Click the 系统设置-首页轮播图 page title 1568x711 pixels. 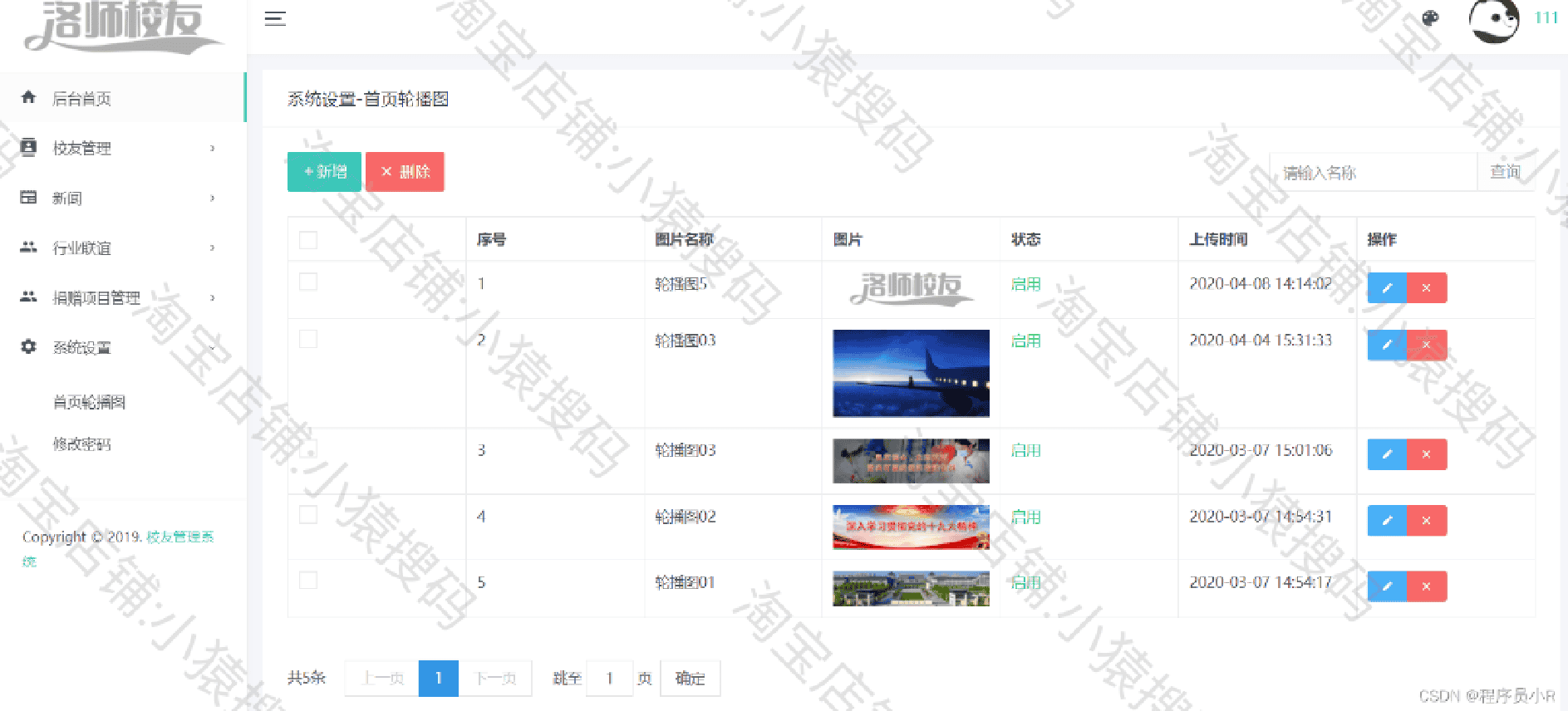pos(368,99)
